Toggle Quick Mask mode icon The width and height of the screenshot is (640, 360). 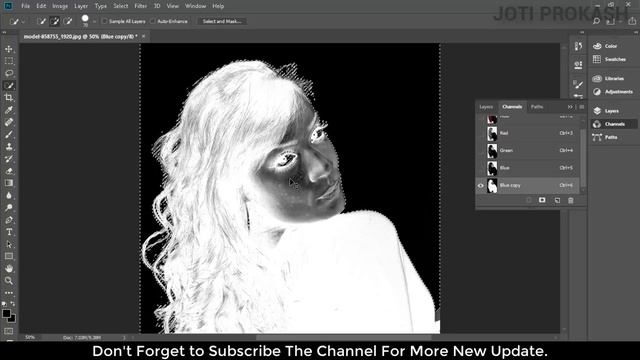(9, 331)
